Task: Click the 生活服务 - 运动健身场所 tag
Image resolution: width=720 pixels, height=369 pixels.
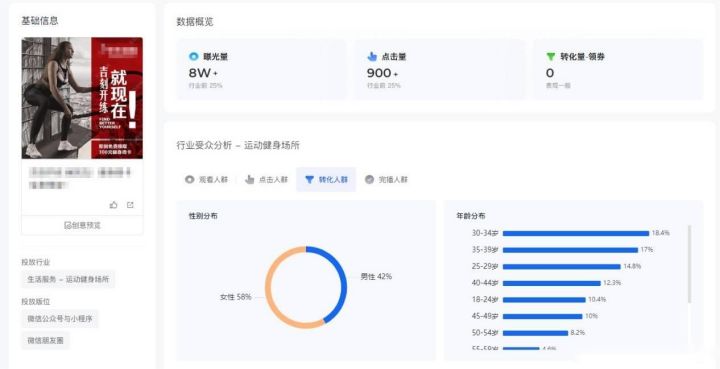Action: [68, 279]
